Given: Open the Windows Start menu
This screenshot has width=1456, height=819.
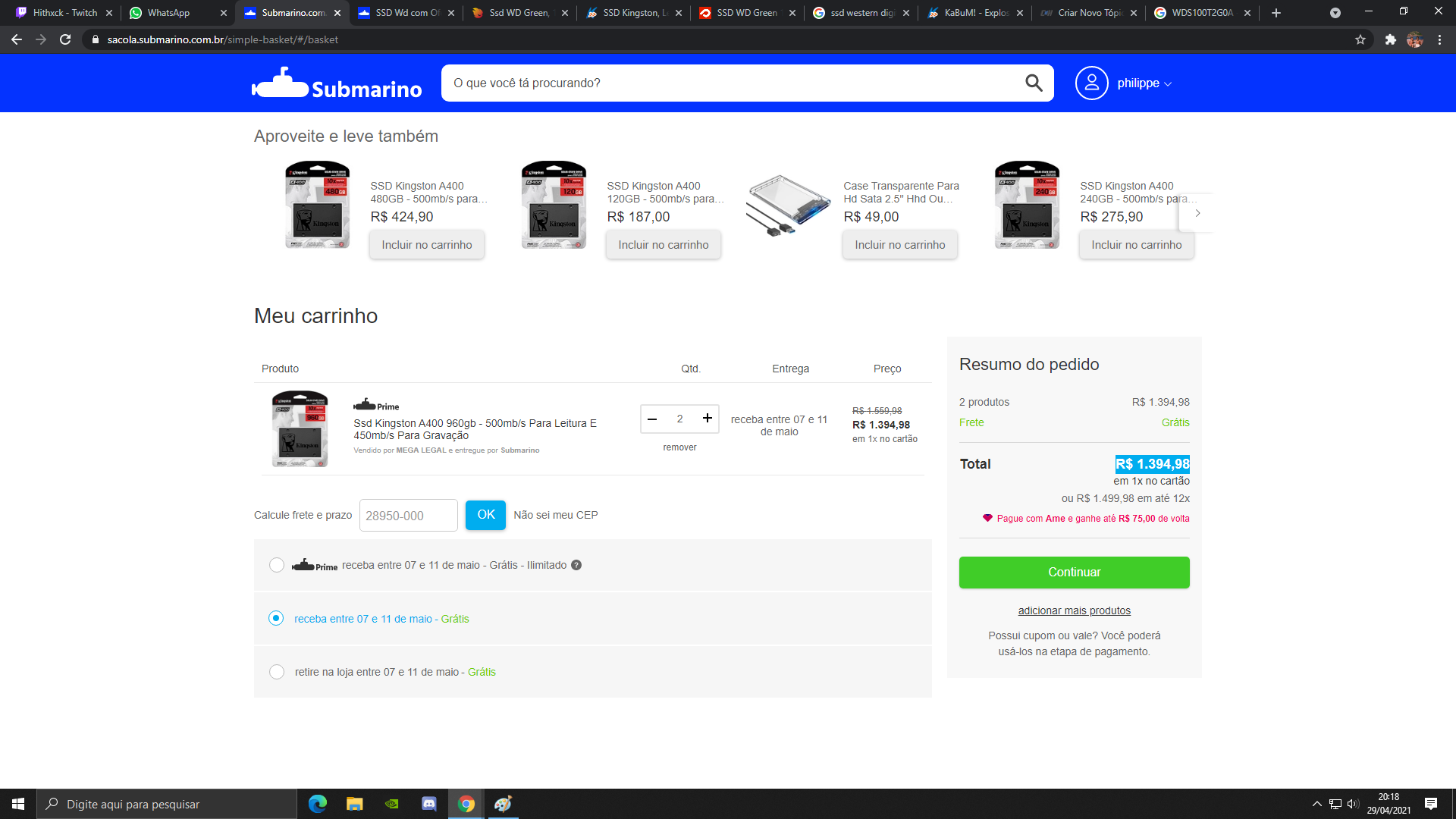Looking at the screenshot, I should pos(18,804).
